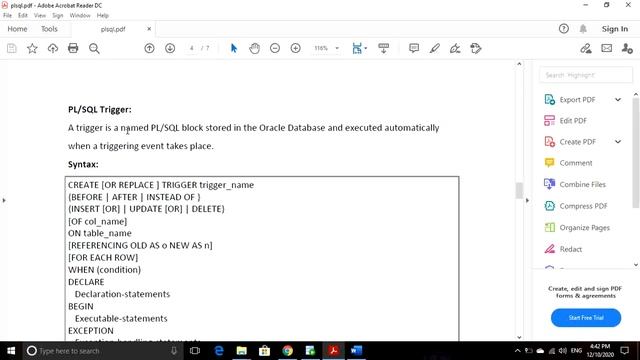Expand the Export PDF chevron
The width and height of the screenshot is (640, 360).
coord(618,100)
